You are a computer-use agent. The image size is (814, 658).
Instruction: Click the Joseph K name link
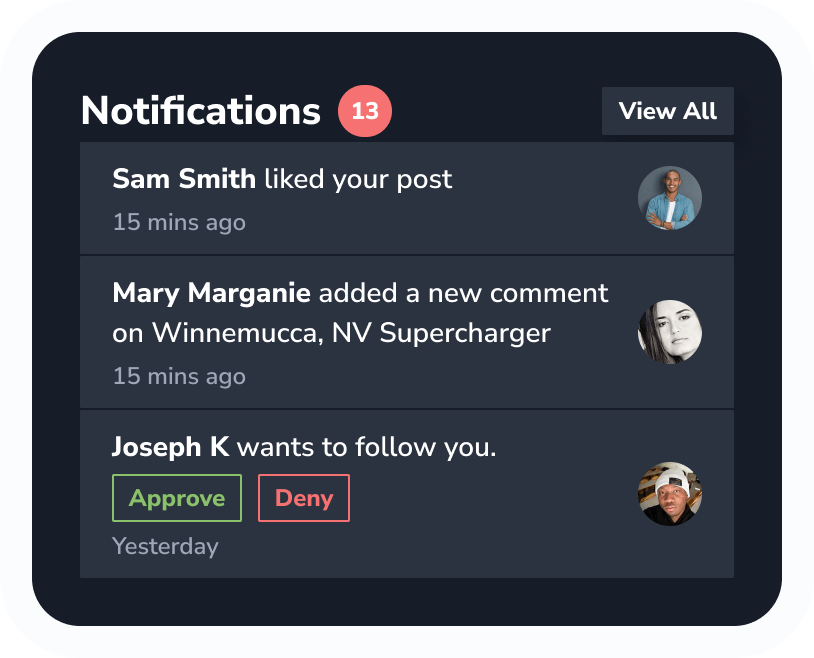pyautogui.click(x=170, y=447)
